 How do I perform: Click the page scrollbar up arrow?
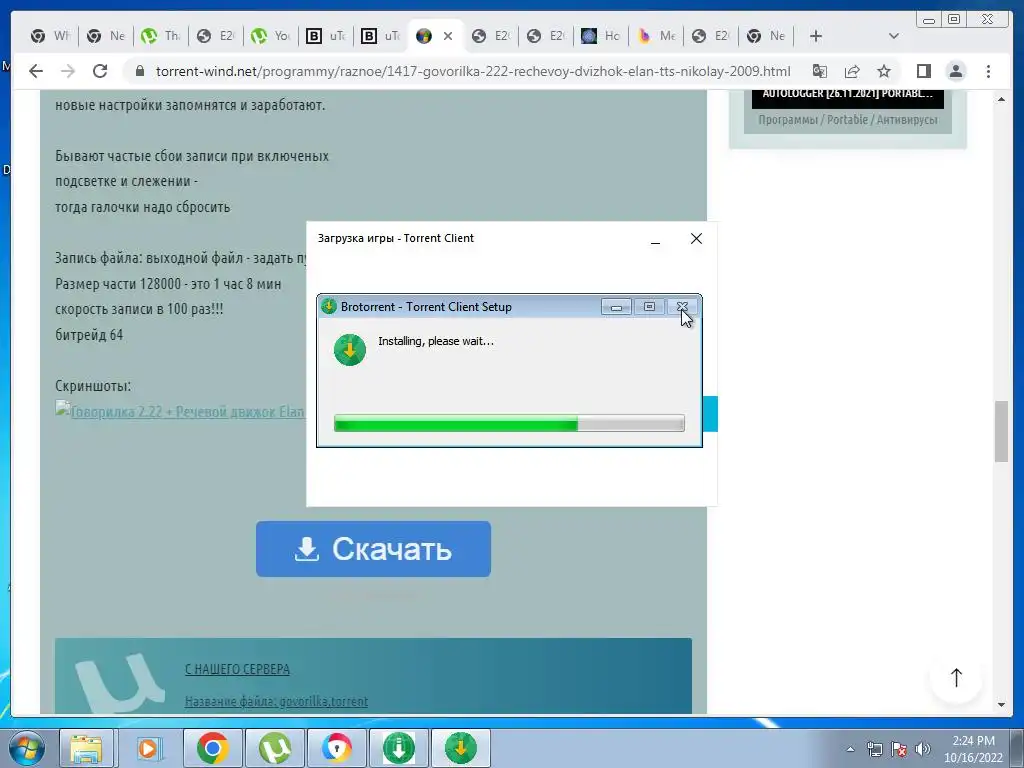click(1001, 99)
